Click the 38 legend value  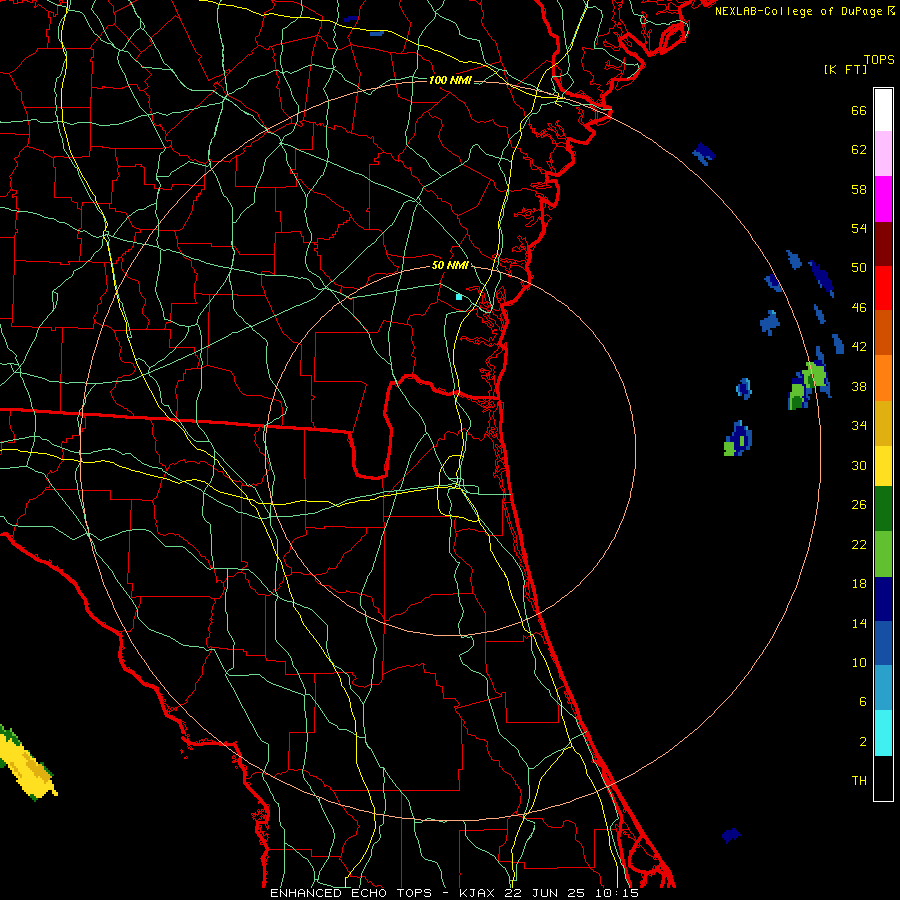point(859,387)
